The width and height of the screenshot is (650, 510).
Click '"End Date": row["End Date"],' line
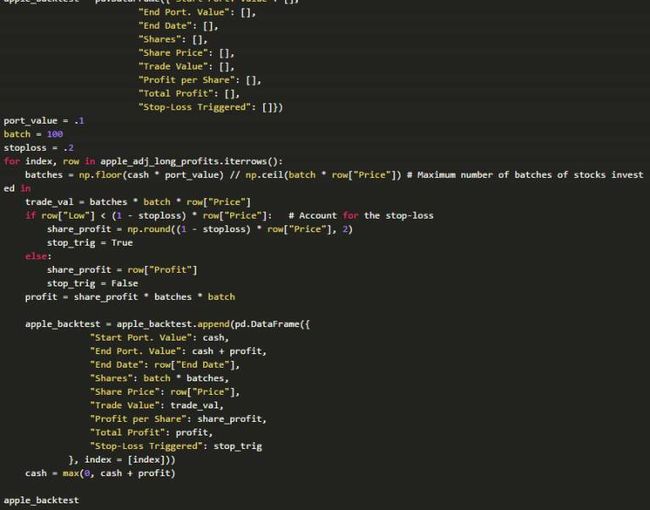pos(165,365)
